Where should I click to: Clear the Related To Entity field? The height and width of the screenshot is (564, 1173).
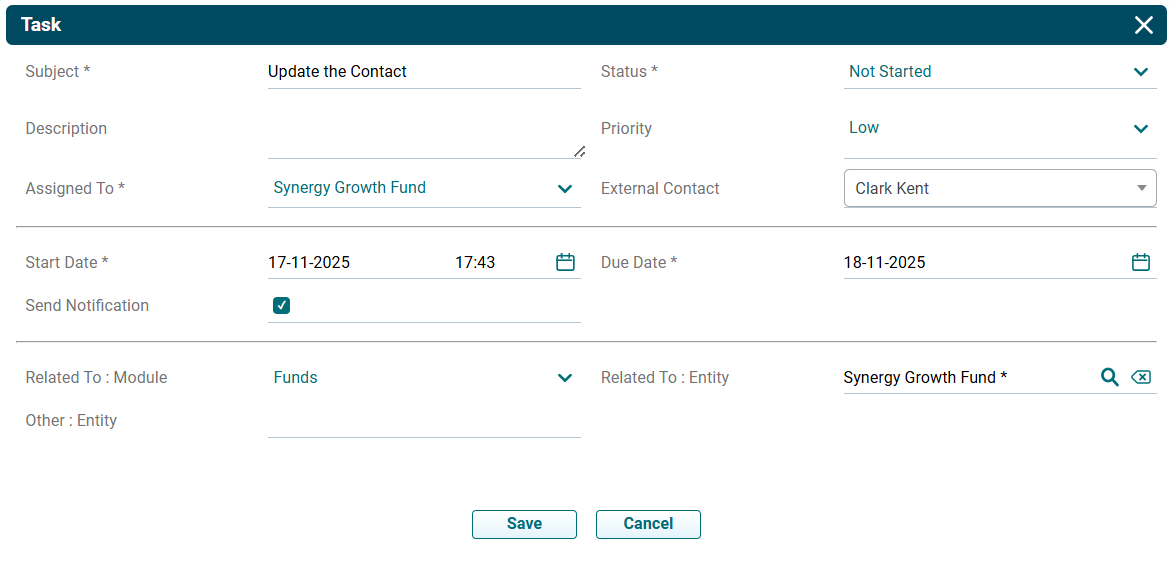pyautogui.click(x=1140, y=377)
